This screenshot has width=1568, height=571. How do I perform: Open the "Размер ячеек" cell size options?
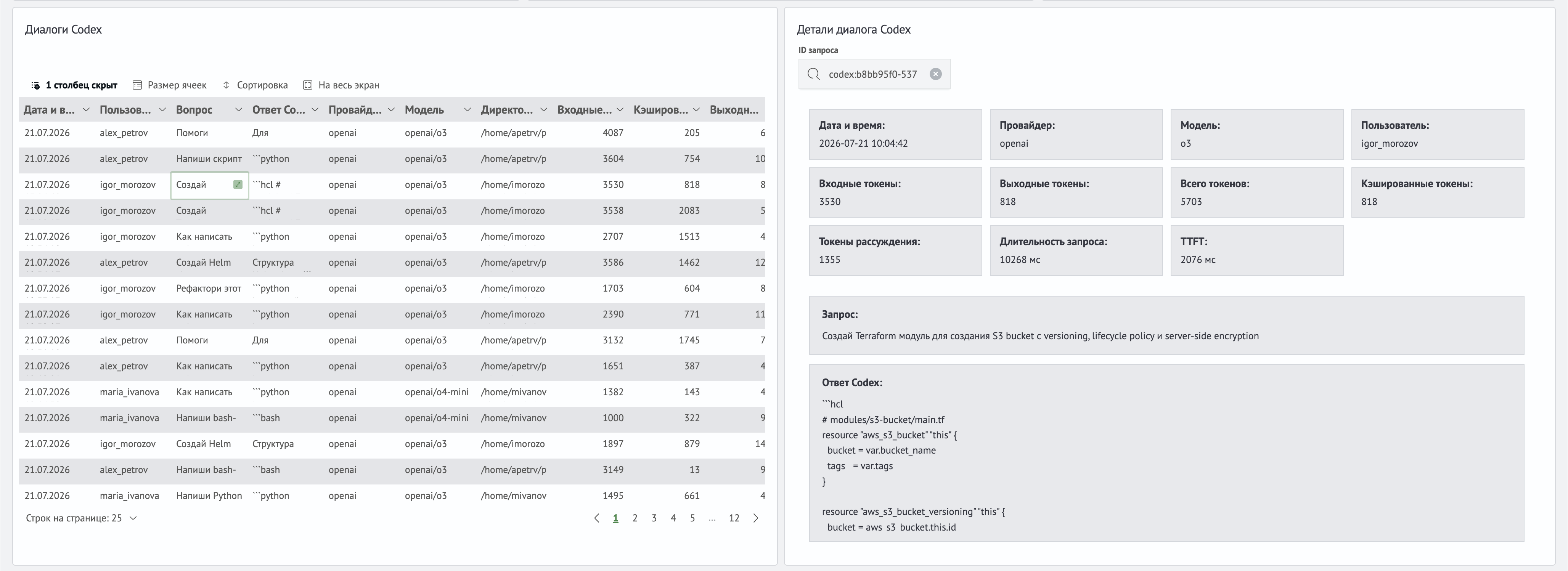[170, 85]
